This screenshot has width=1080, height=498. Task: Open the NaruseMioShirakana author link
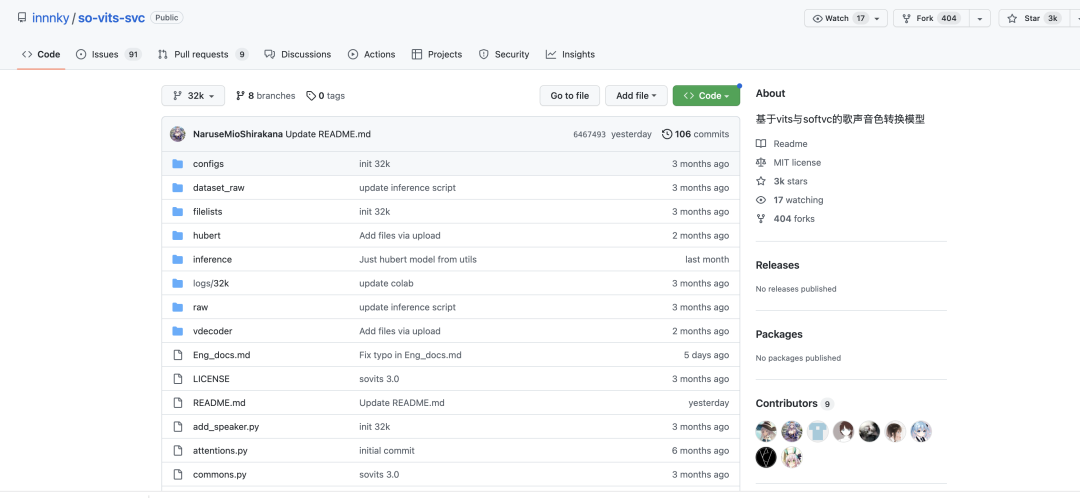point(238,134)
